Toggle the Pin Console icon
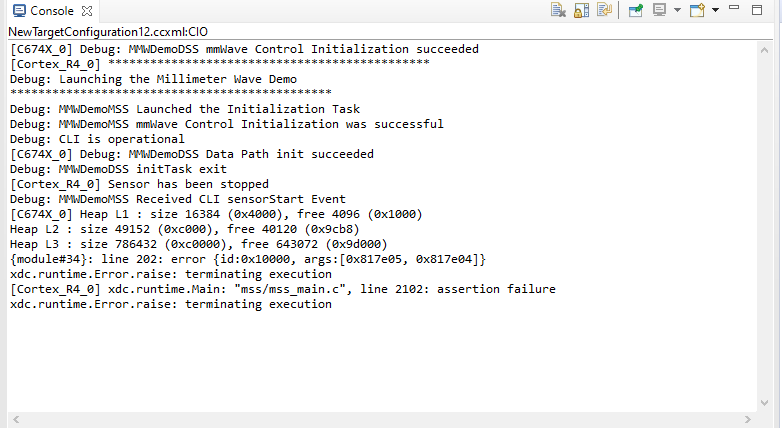 636,10
